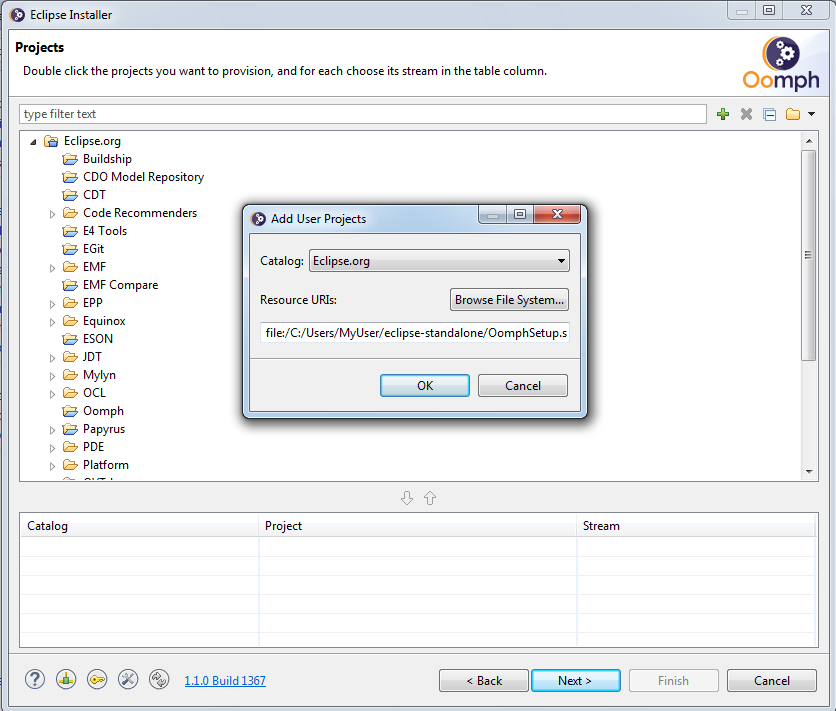This screenshot has width=836, height=711.
Task: Click the Resource URIs text field
Action: tap(415, 333)
